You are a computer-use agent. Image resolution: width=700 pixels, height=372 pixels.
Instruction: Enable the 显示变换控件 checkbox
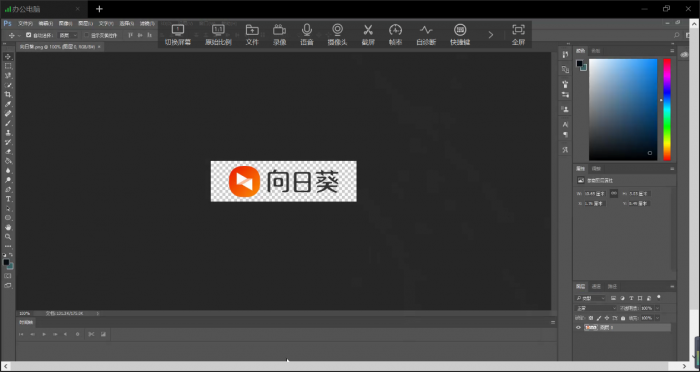click(x=87, y=35)
